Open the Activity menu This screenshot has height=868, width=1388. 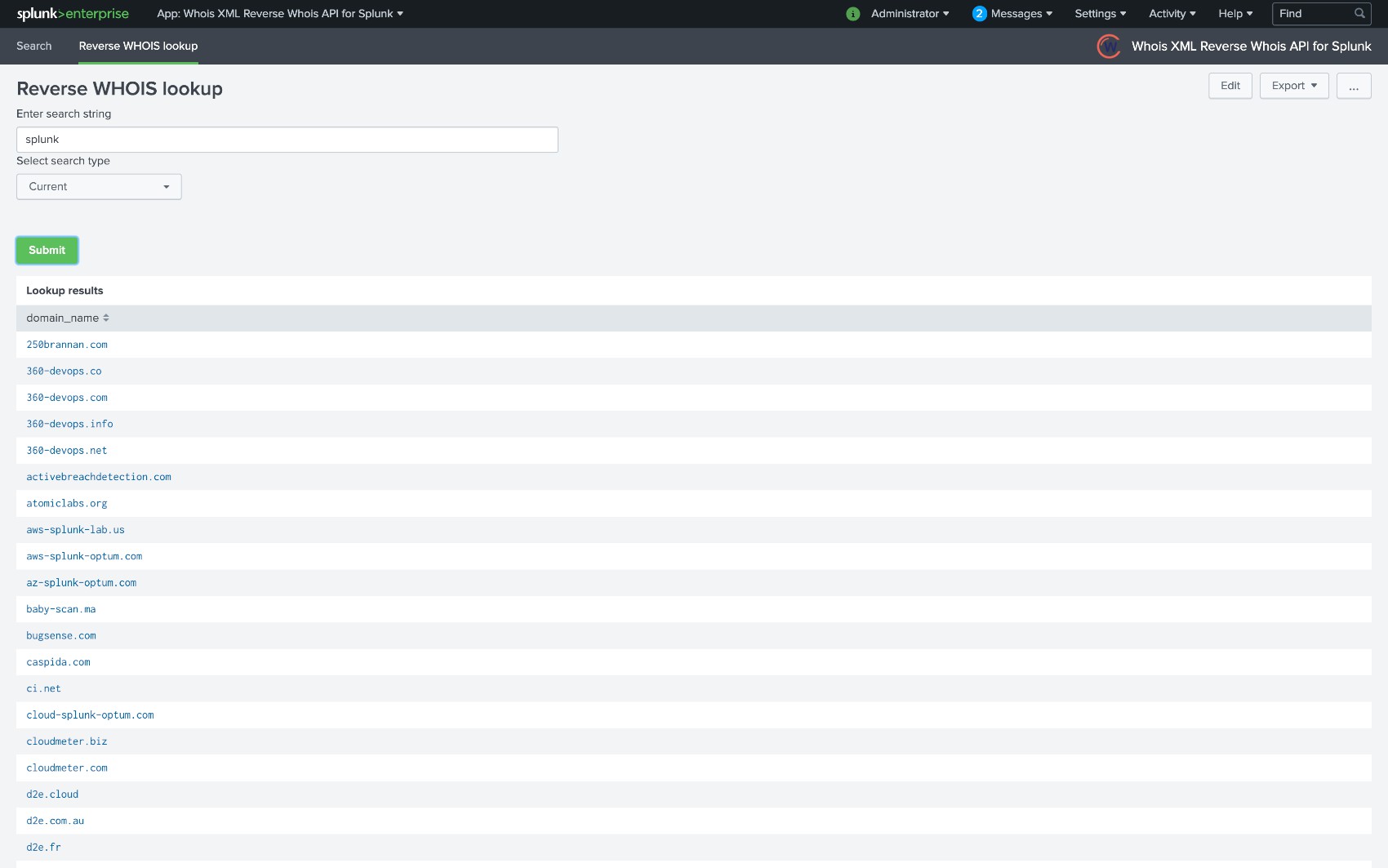[x=1172, y=14]
